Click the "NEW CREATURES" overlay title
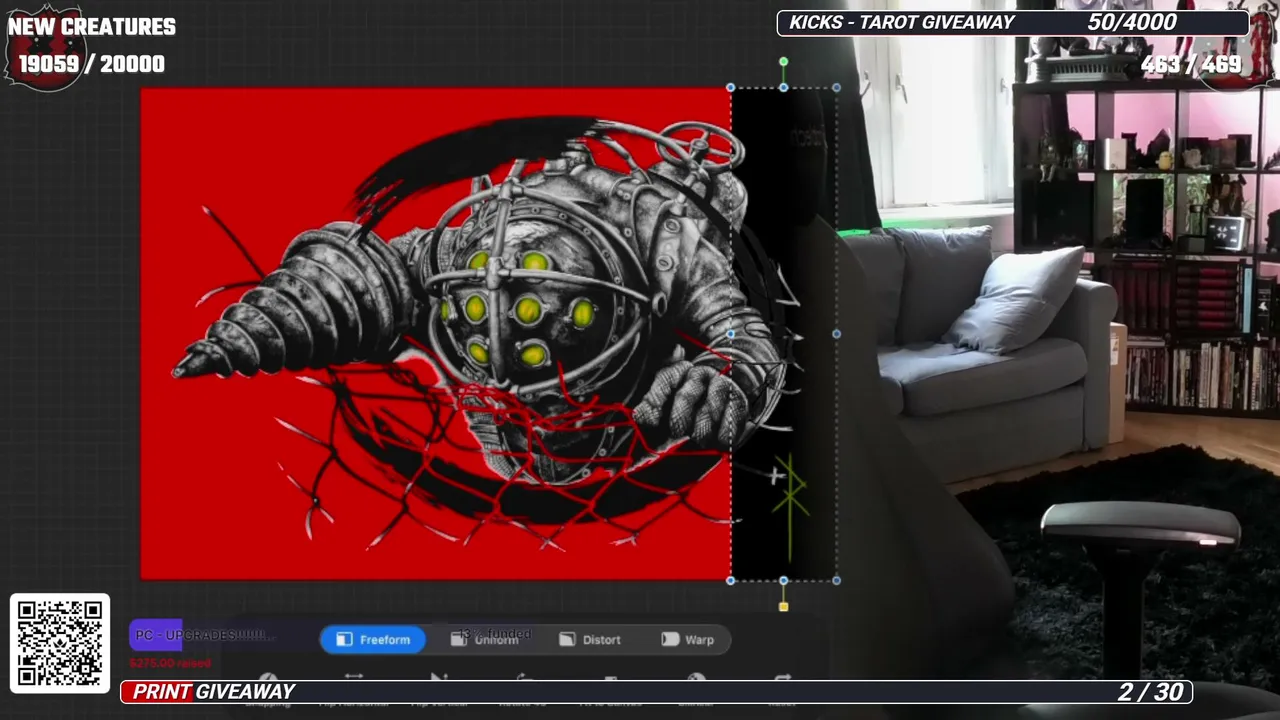This screenshot has height=720, width=1280. click(92, 27)
